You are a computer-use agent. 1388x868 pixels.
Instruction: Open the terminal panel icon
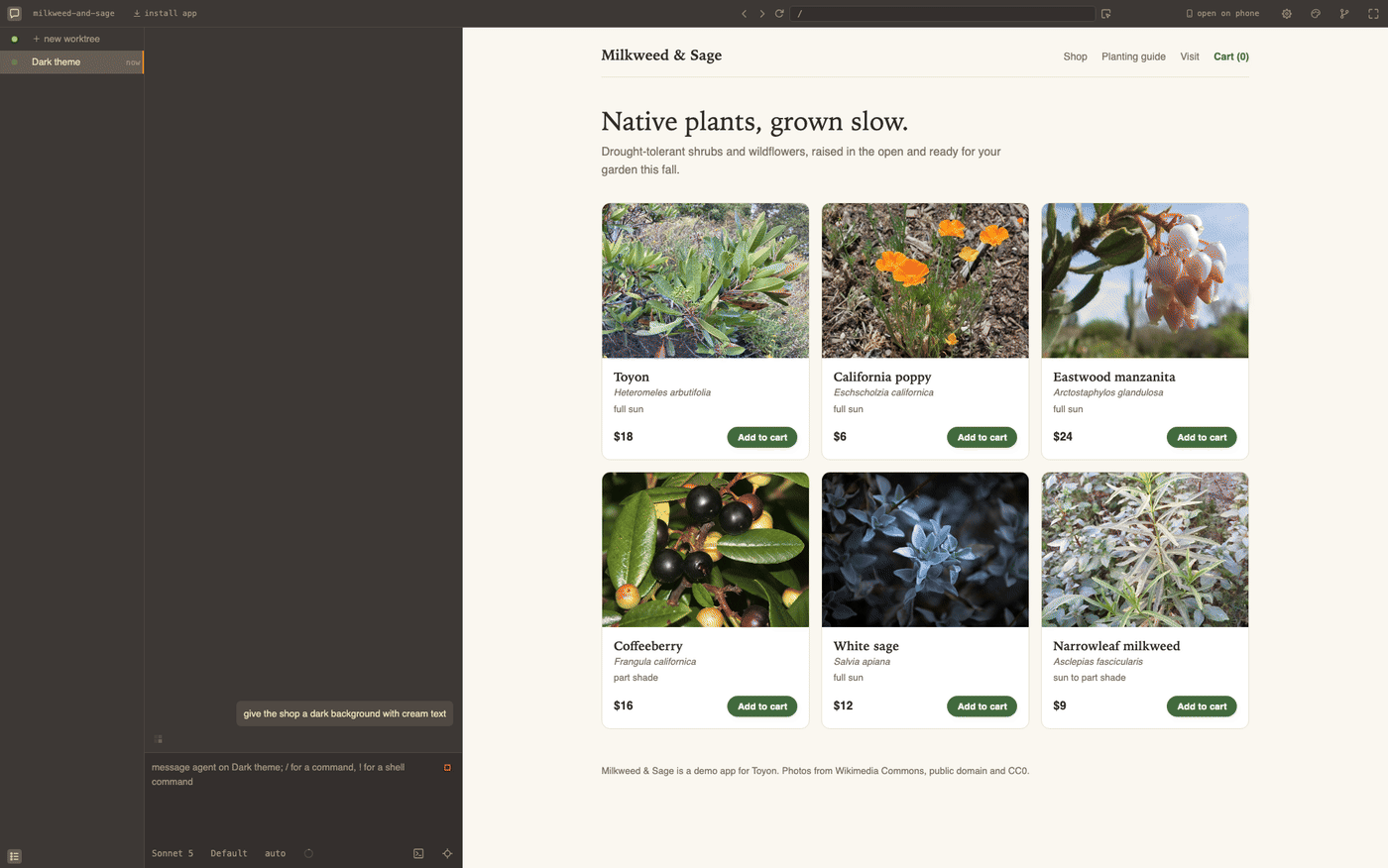point(418,853)
